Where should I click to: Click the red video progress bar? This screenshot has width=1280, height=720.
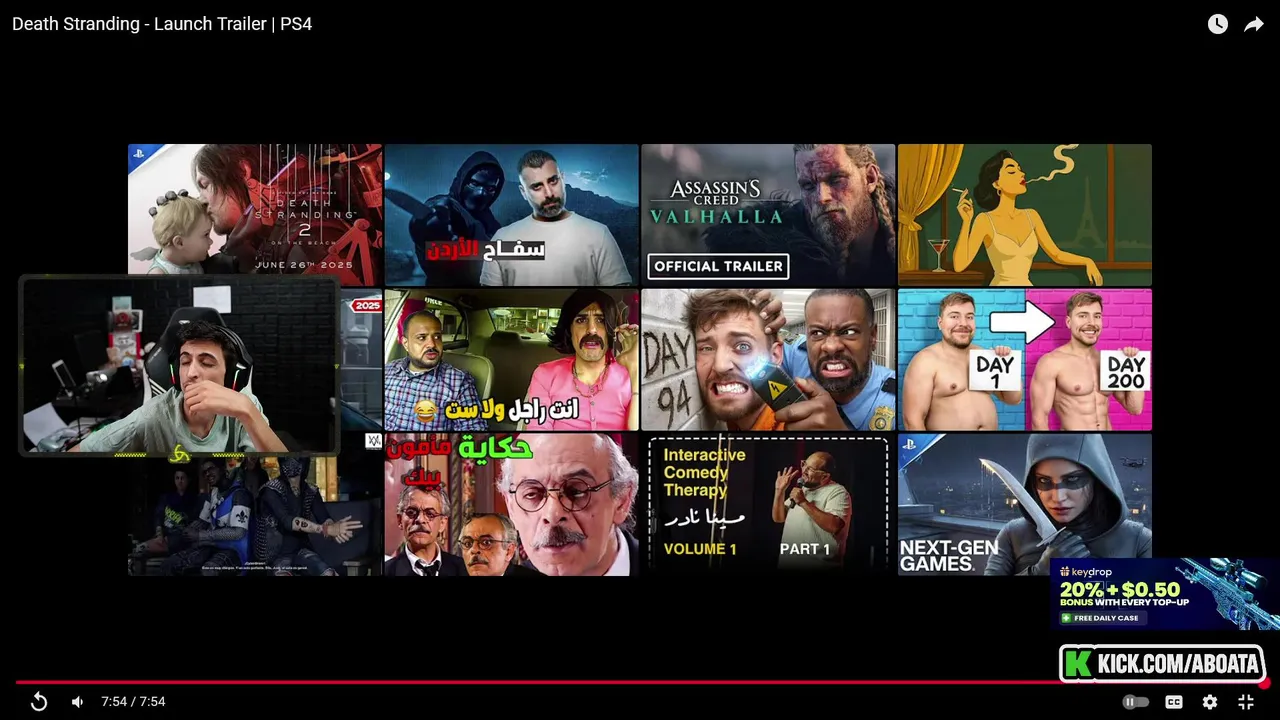640,683
